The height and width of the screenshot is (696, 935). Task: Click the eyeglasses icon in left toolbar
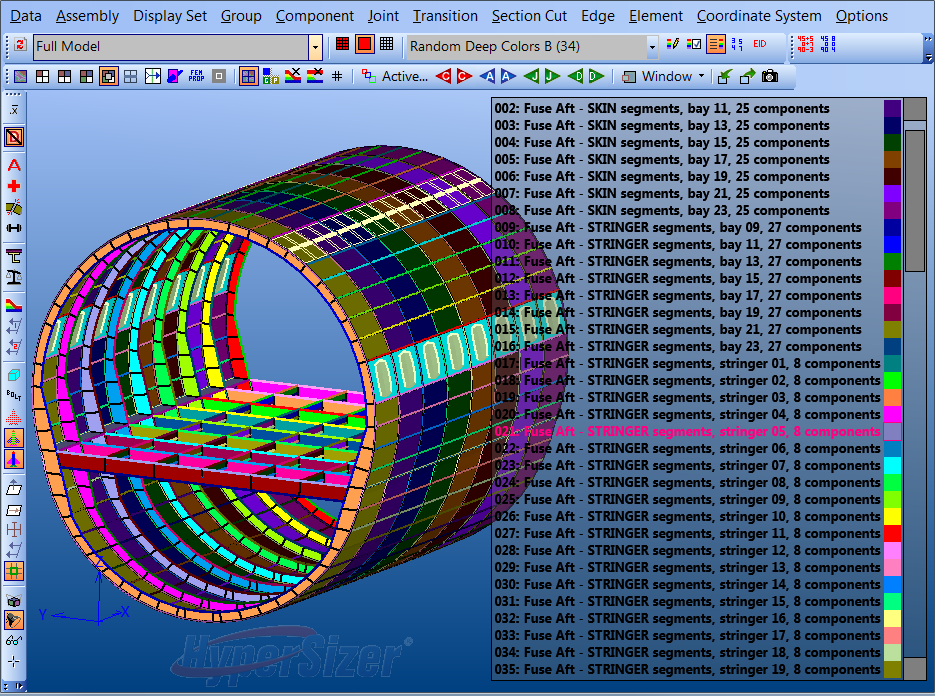coord(14,640)
